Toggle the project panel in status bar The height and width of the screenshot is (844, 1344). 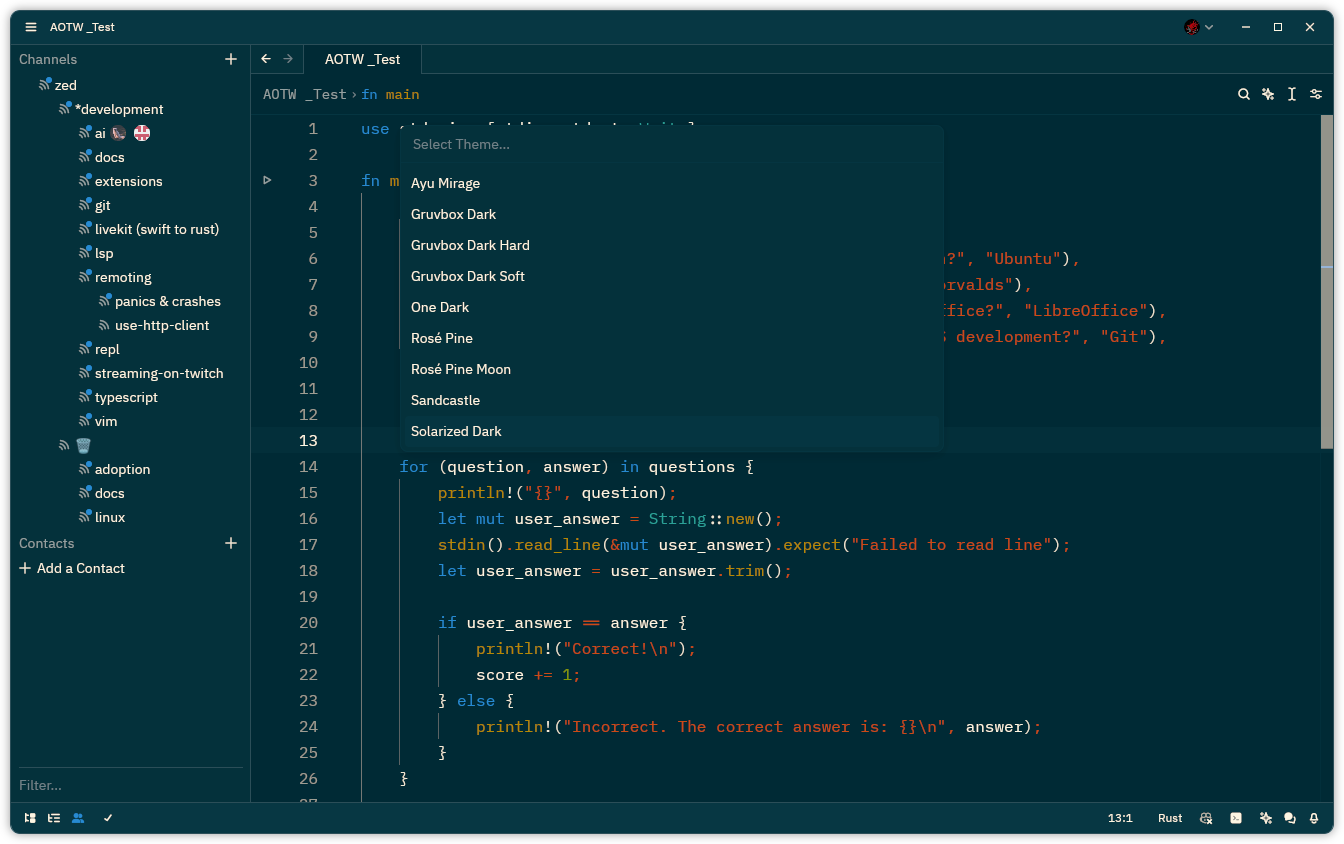tap(31, 818)
